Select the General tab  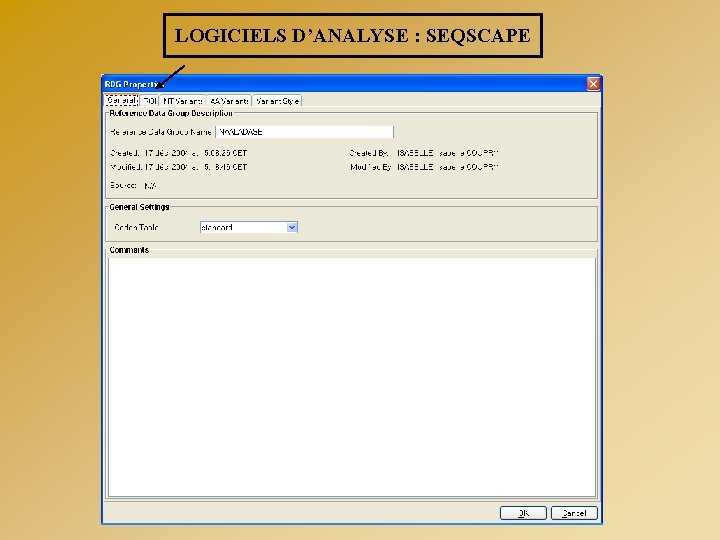(x=122, y=100)
